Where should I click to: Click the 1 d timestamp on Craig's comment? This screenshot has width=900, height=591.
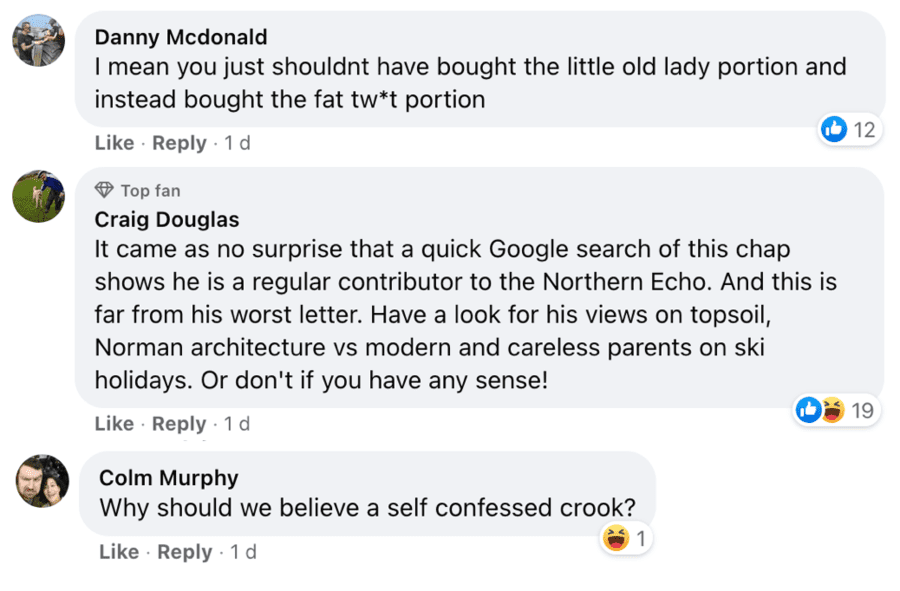(237, 424)
